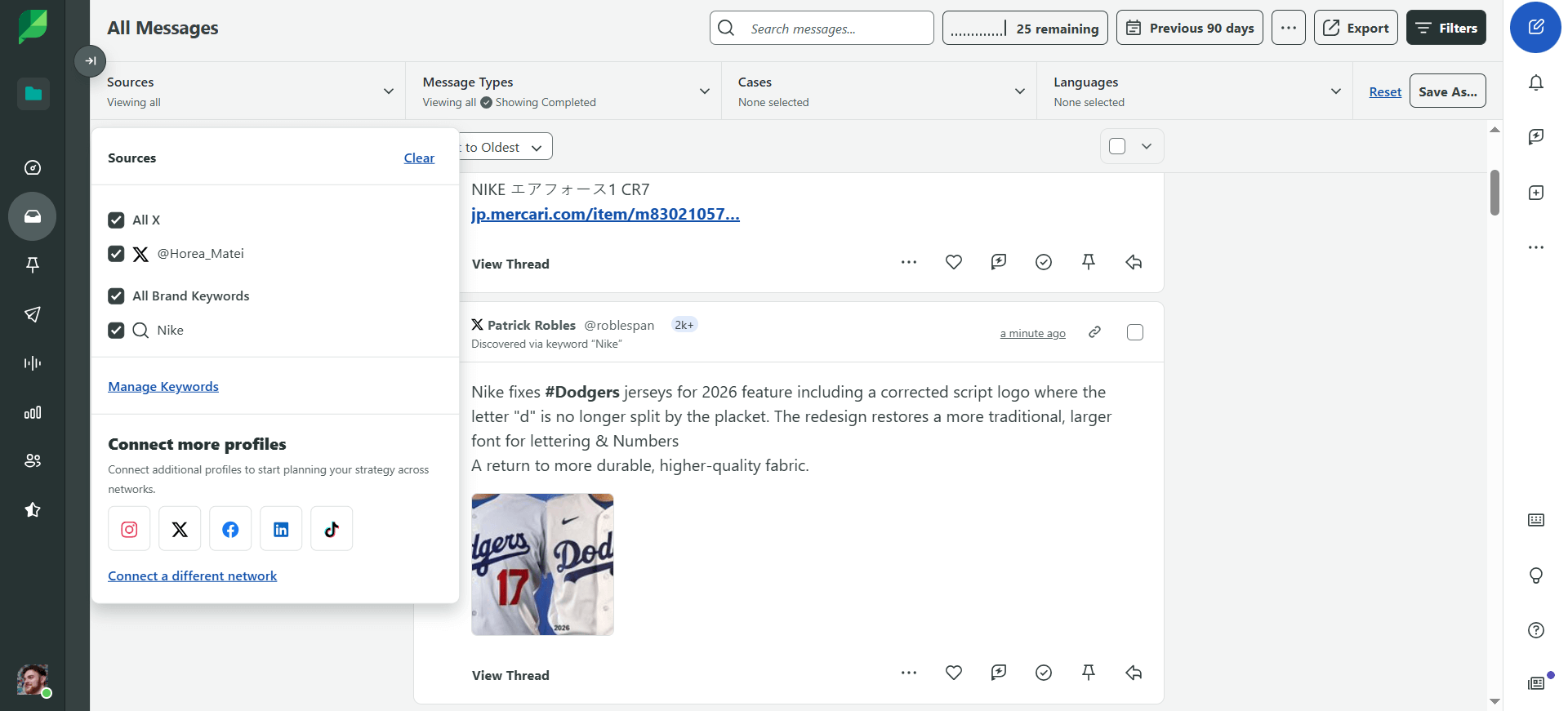Expand the Sources filter dropdown
The width and height of the screenshot is (1568, 711).
coord(248,91)
